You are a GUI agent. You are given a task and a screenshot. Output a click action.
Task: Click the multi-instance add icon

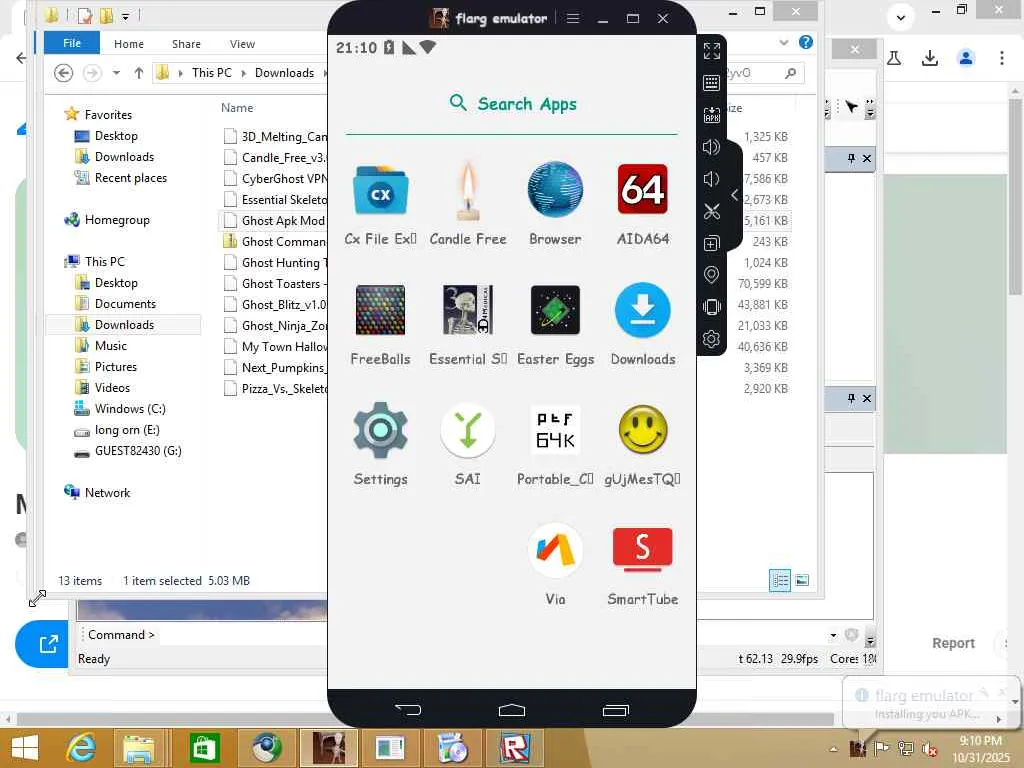point(712,244)
